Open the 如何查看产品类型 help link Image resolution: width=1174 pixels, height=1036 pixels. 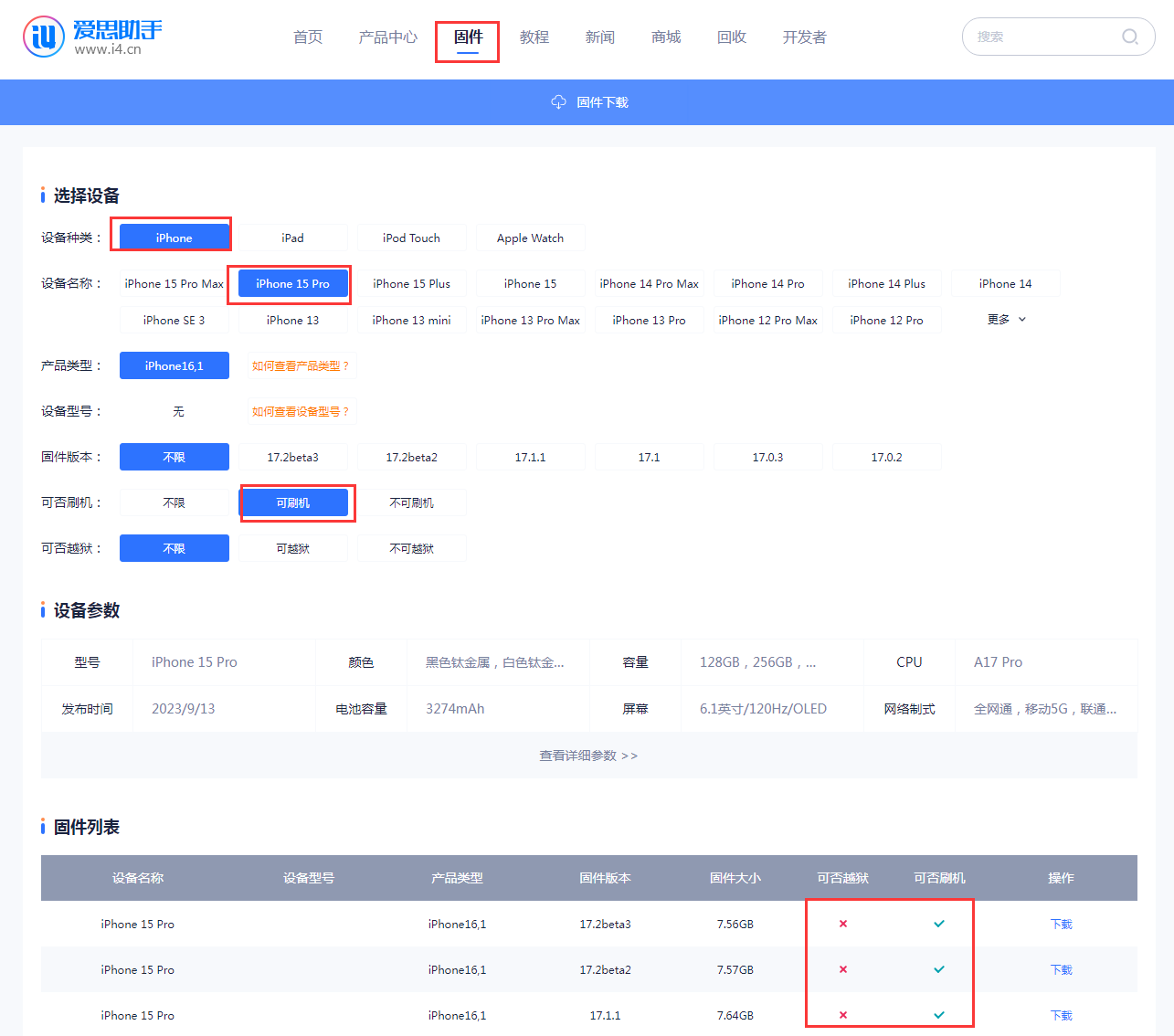point(301,365)
